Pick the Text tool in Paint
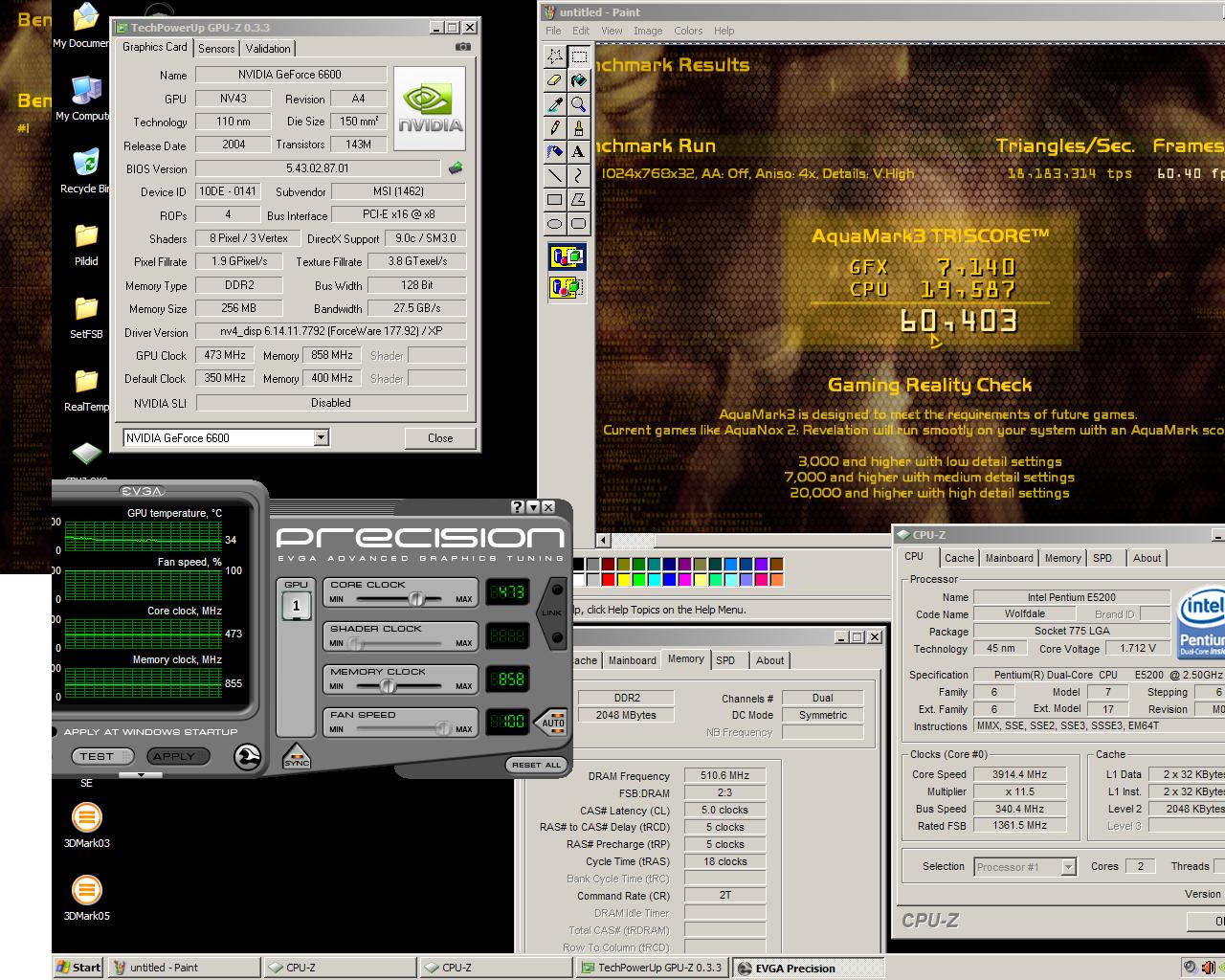The image size is (1225, 980). (x=578, y=152)
